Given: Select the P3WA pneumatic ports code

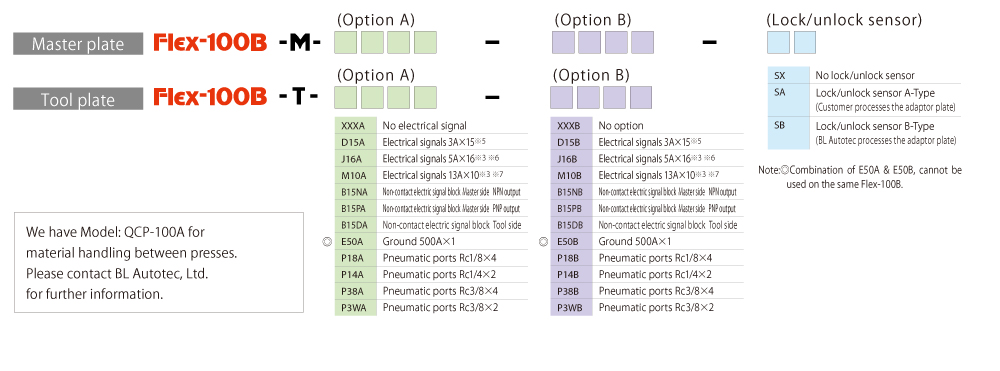Looking at the screenshot, I should coord(355,308).
